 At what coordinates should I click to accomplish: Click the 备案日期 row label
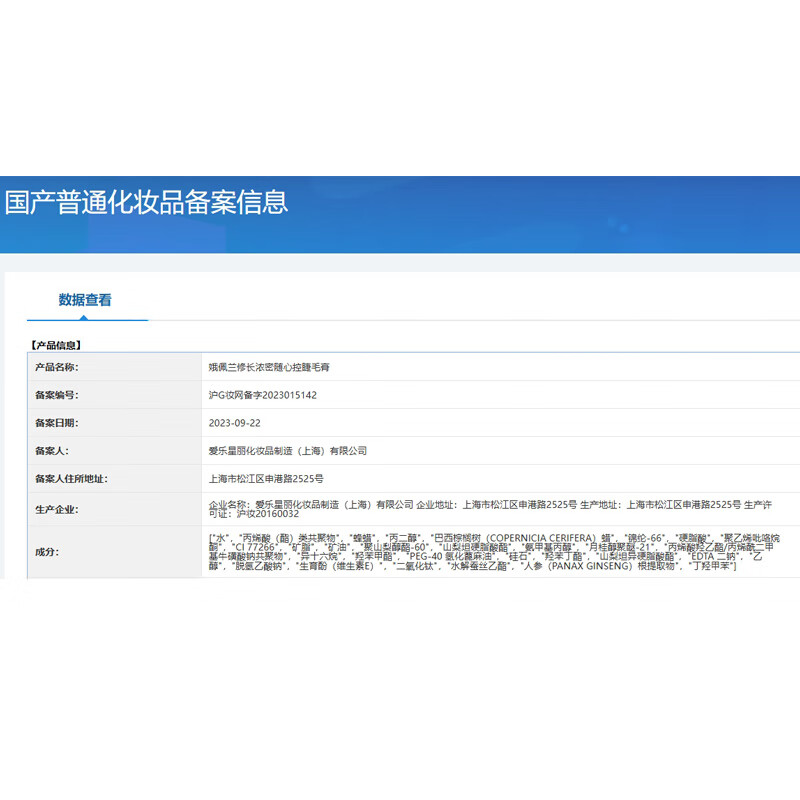56,423
